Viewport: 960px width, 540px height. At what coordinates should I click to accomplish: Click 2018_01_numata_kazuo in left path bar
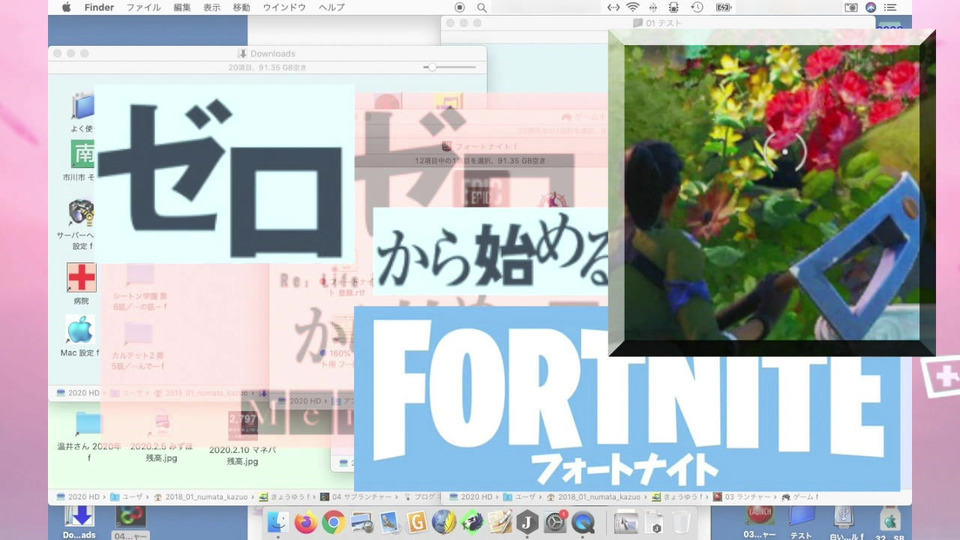(x=201, y=497)
